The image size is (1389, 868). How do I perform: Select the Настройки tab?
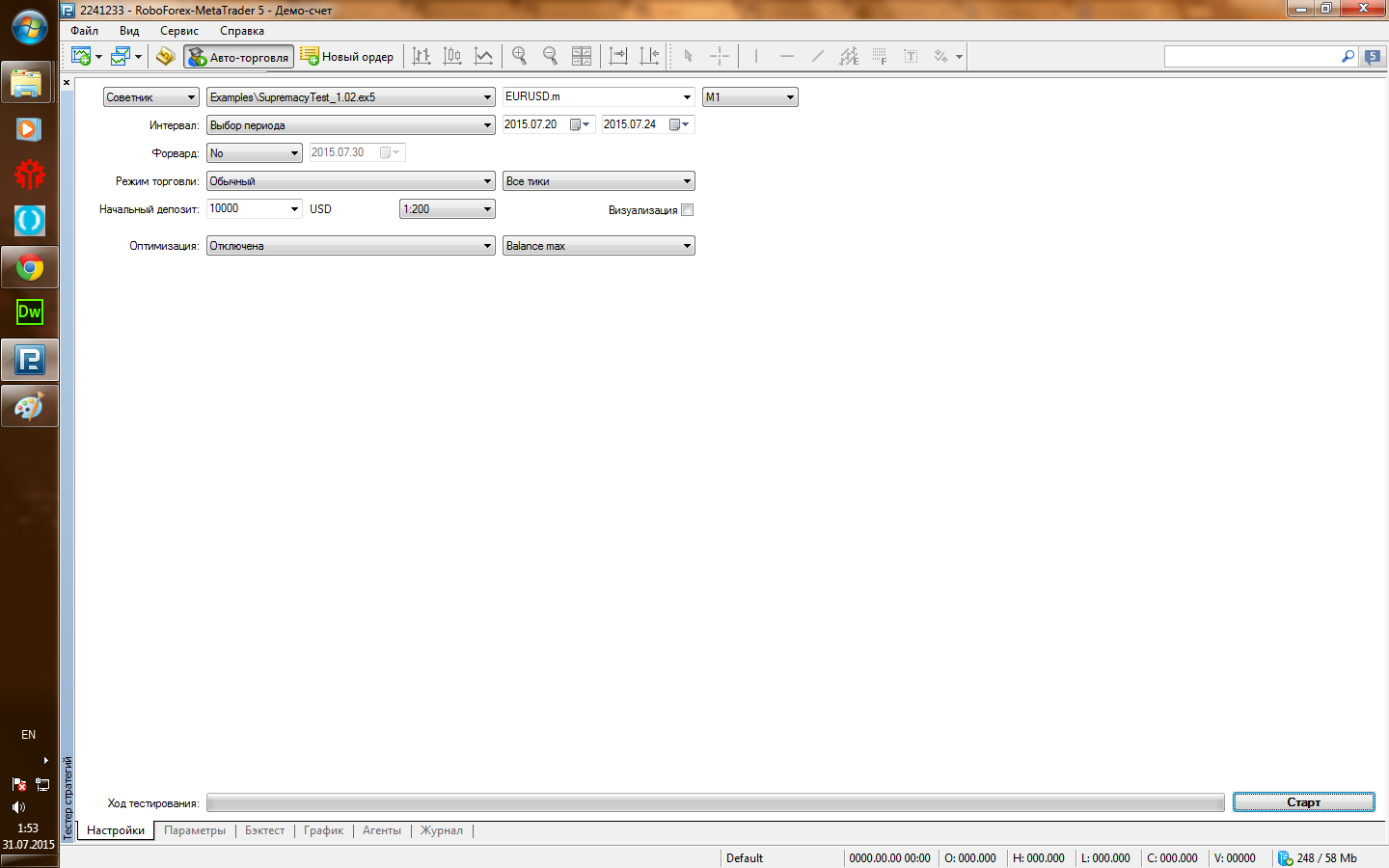point(116,830)
